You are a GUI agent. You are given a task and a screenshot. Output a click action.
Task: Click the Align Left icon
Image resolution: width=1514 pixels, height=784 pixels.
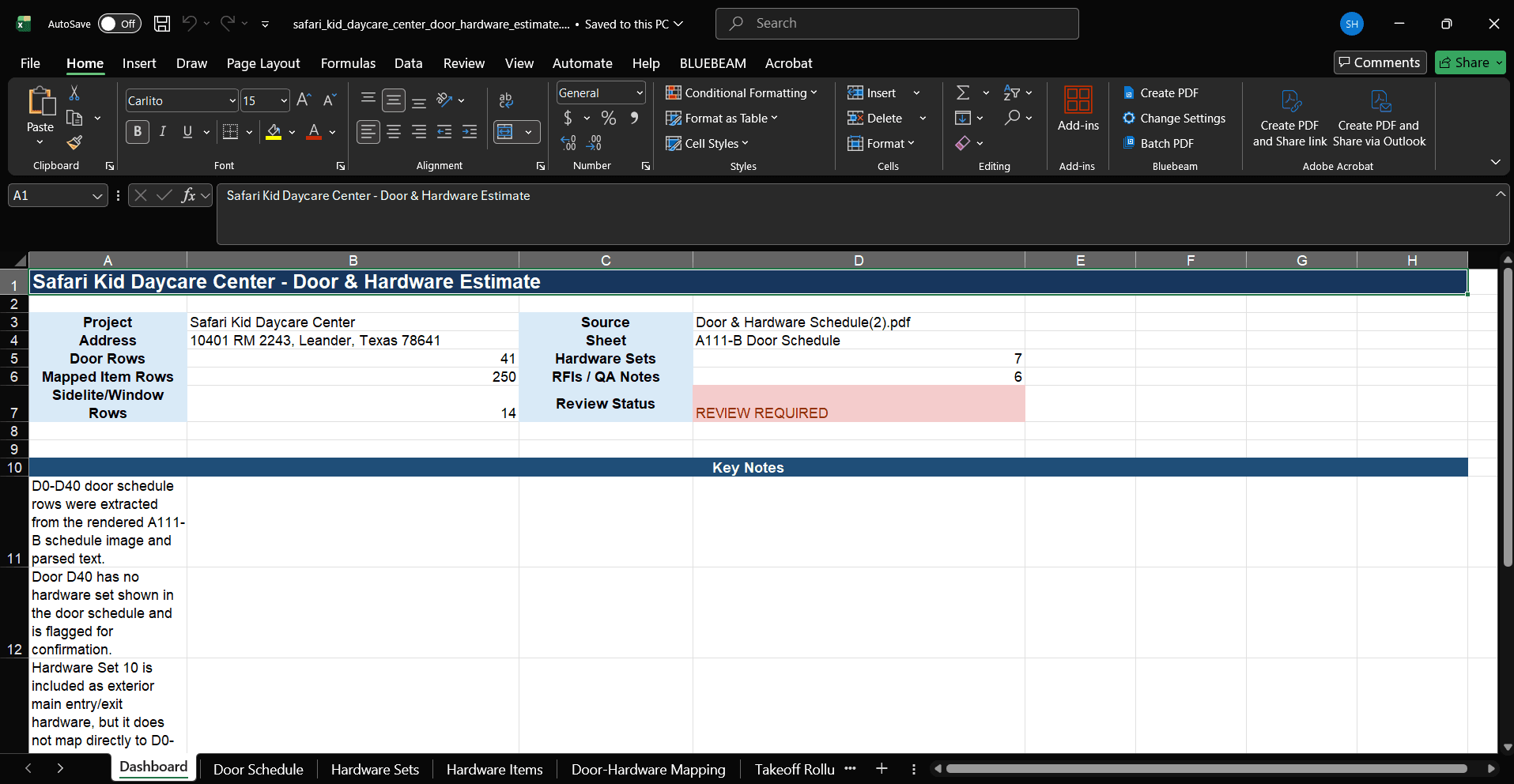tap(368, 132)
